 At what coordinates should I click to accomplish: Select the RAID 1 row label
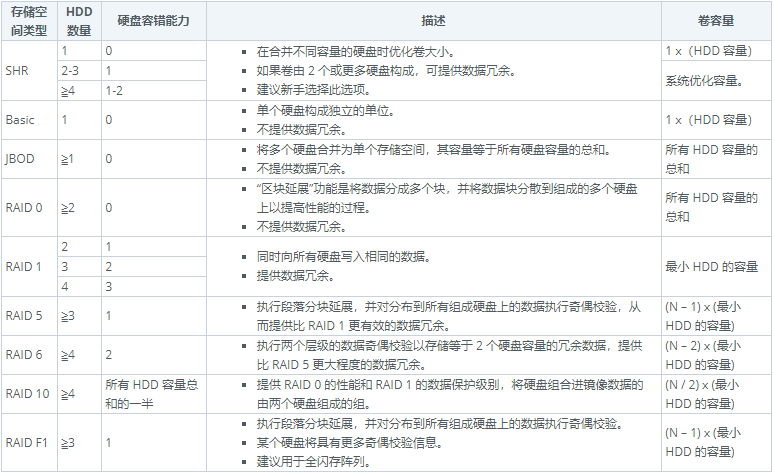coord(29,267)
